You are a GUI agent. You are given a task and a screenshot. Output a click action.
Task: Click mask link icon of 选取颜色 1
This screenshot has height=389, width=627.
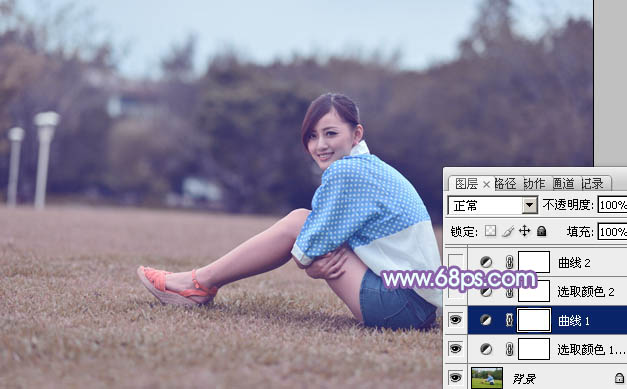point(509,349)
